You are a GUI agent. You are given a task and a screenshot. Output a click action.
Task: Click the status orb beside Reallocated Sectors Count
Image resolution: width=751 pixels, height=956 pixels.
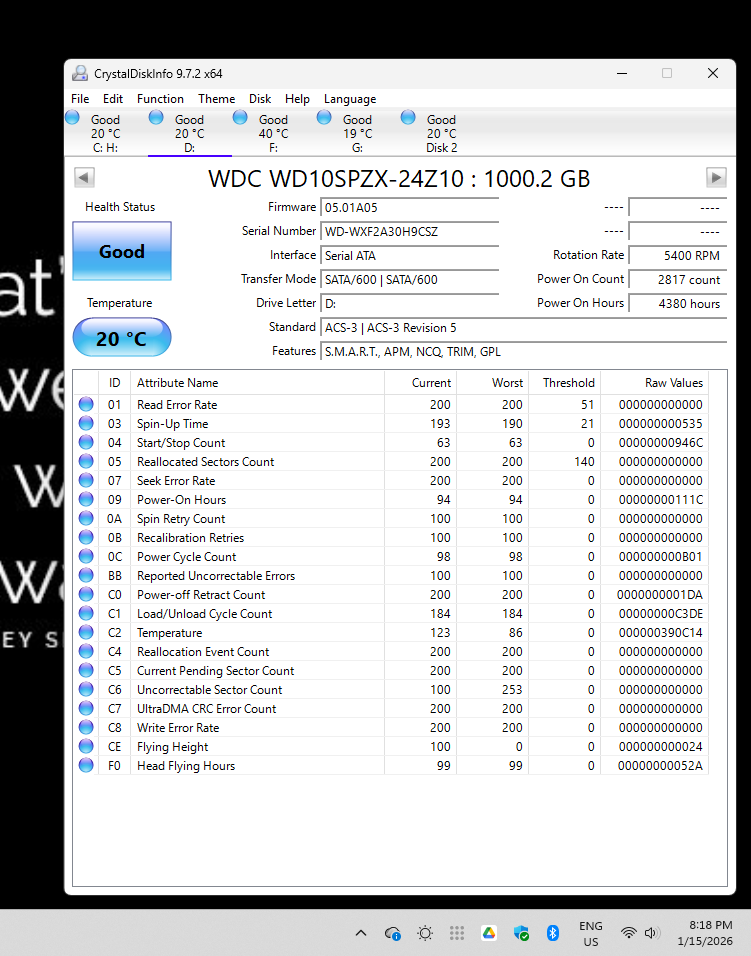86,462
